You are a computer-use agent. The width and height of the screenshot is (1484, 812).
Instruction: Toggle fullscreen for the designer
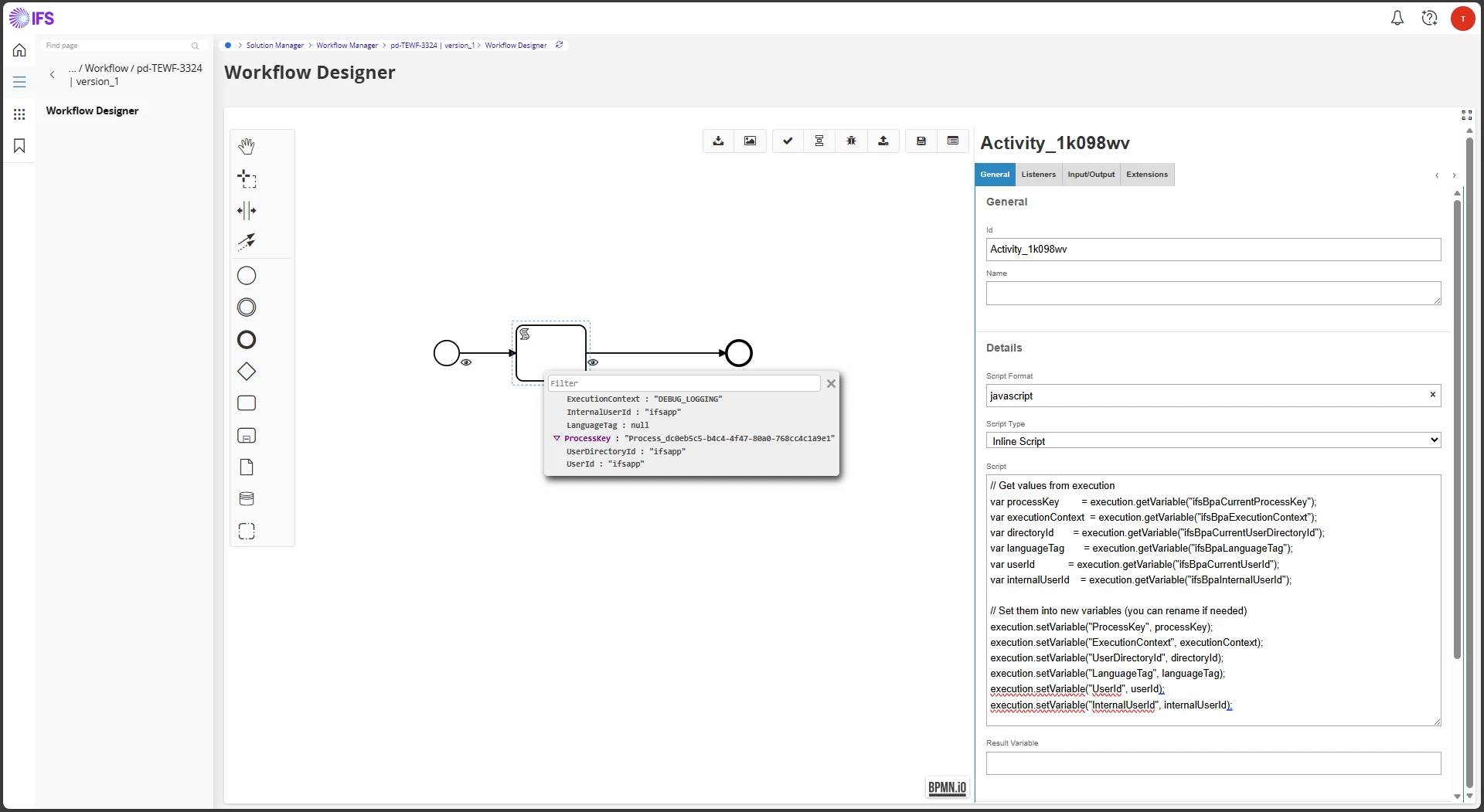click(x=1466, y=115)
